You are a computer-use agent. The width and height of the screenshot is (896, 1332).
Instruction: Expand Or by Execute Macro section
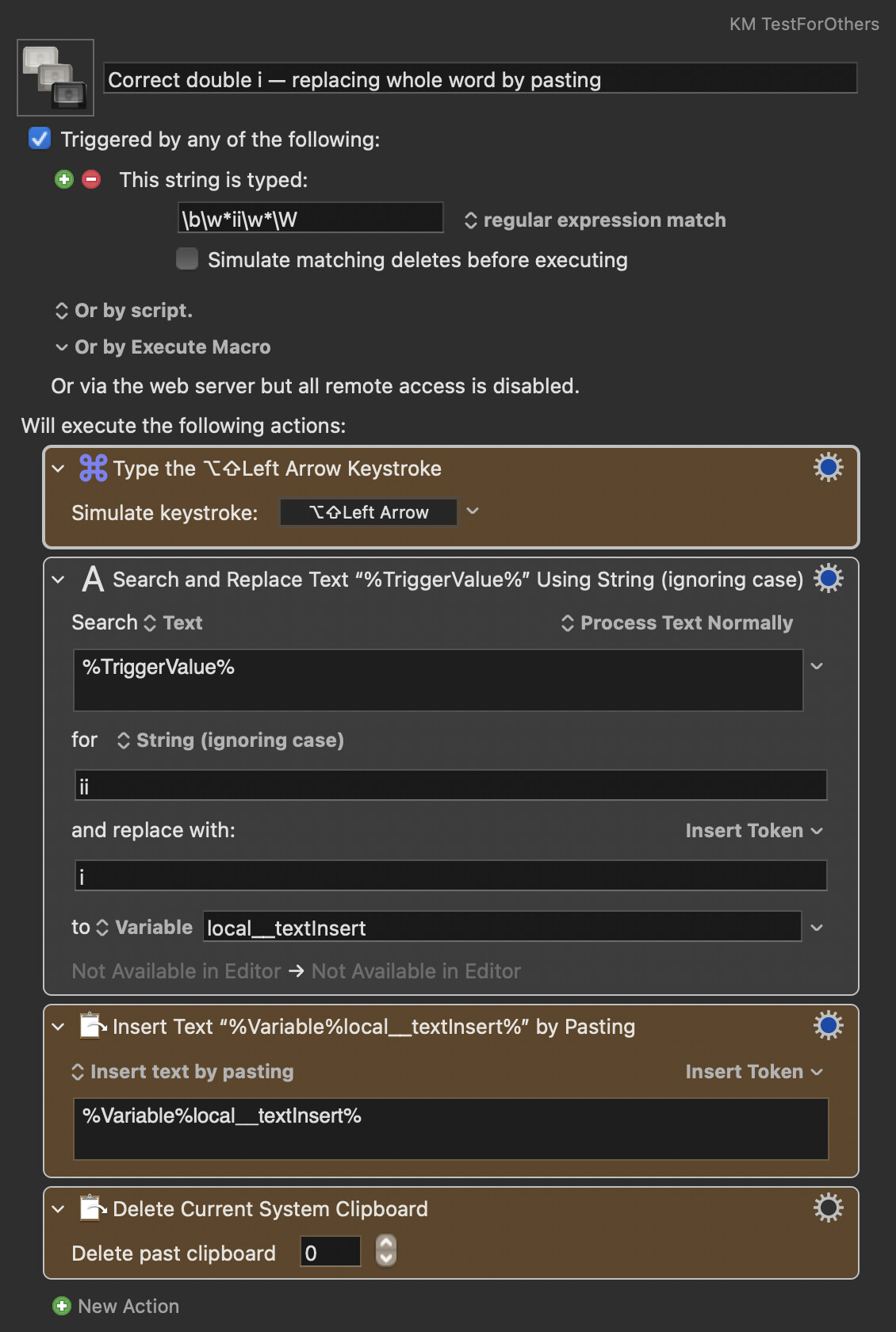[163, 347]
